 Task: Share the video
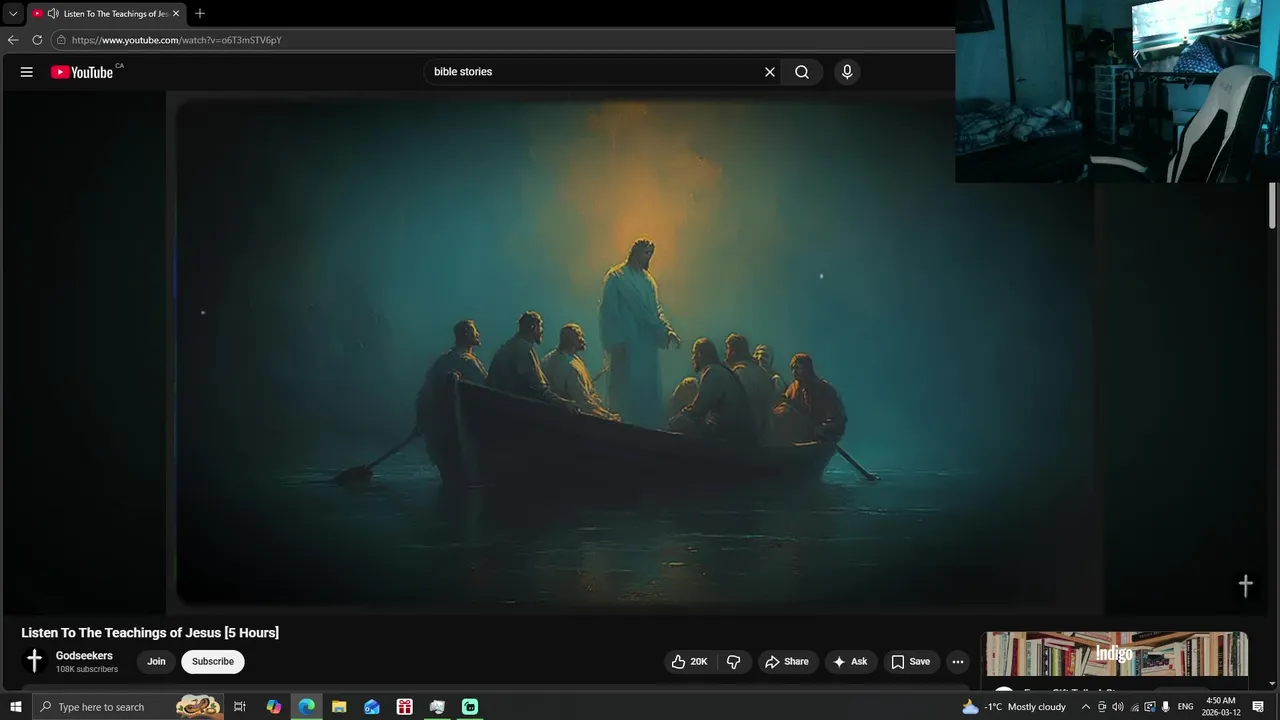787,662
